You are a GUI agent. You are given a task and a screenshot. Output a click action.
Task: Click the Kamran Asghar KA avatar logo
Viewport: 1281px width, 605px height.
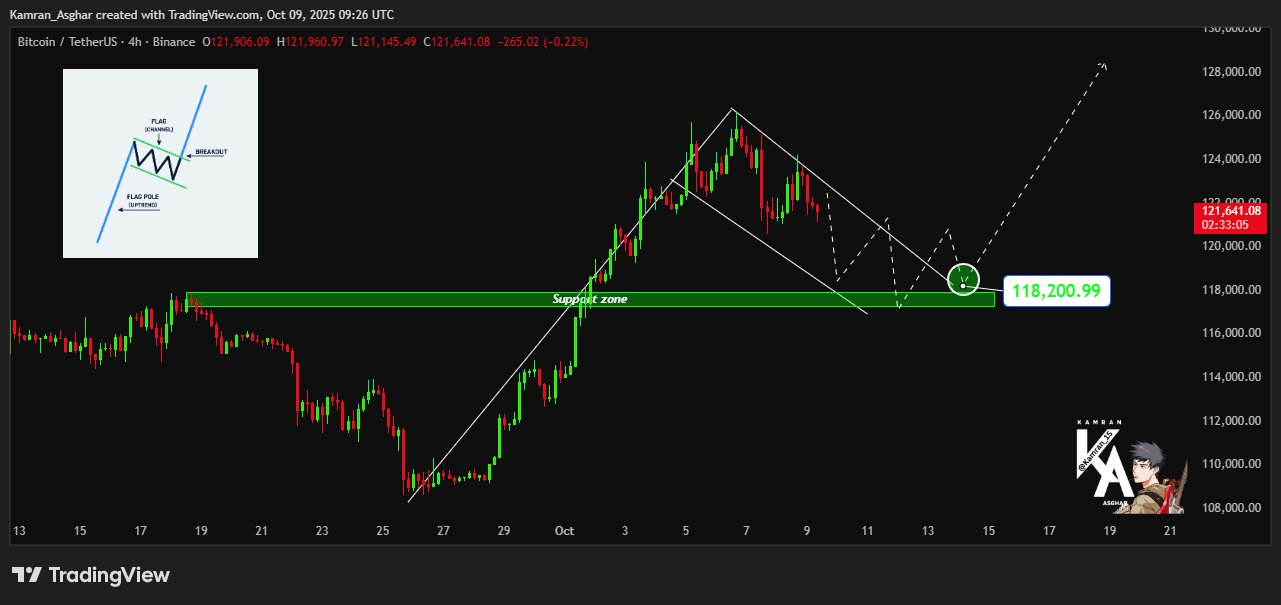click(1131, 467)
